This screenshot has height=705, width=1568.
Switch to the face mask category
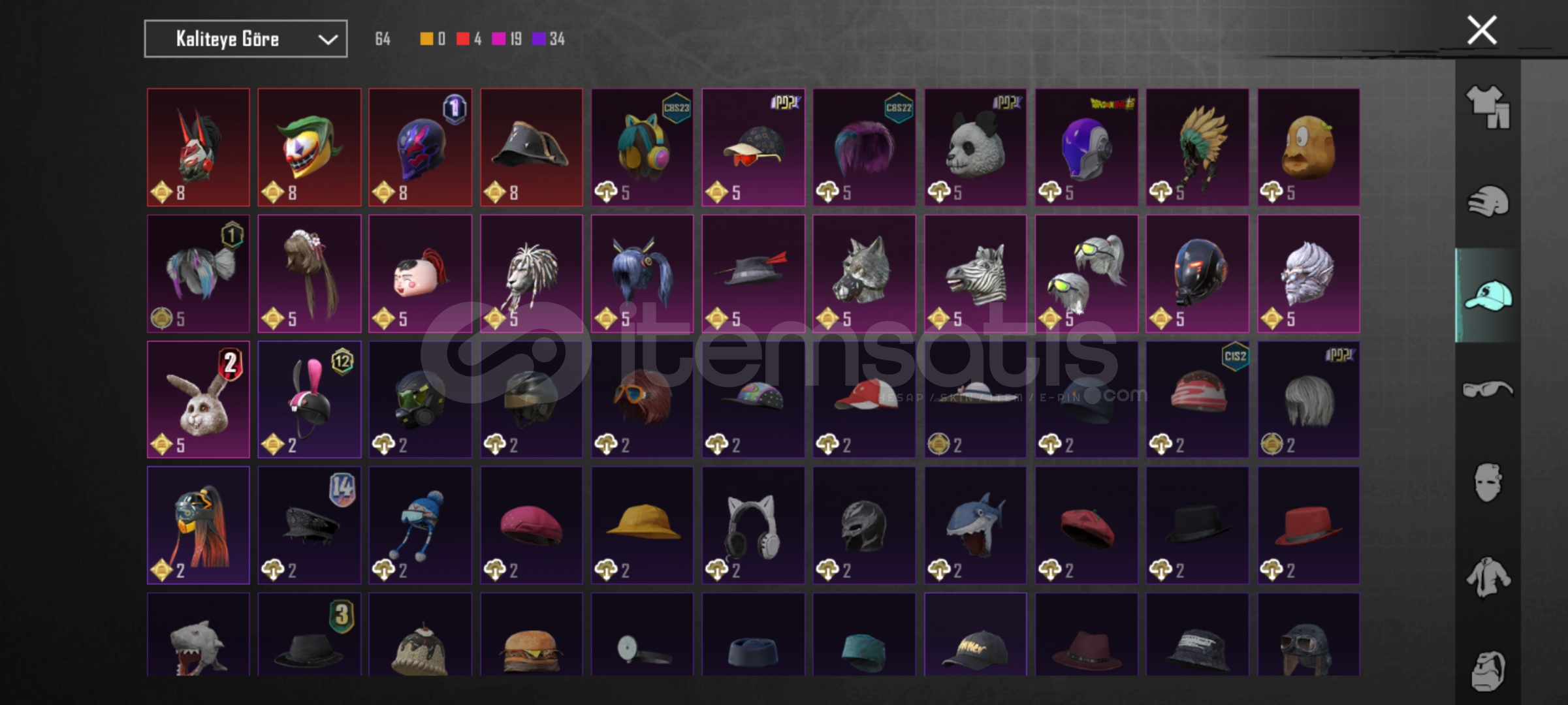[1488, 482]
